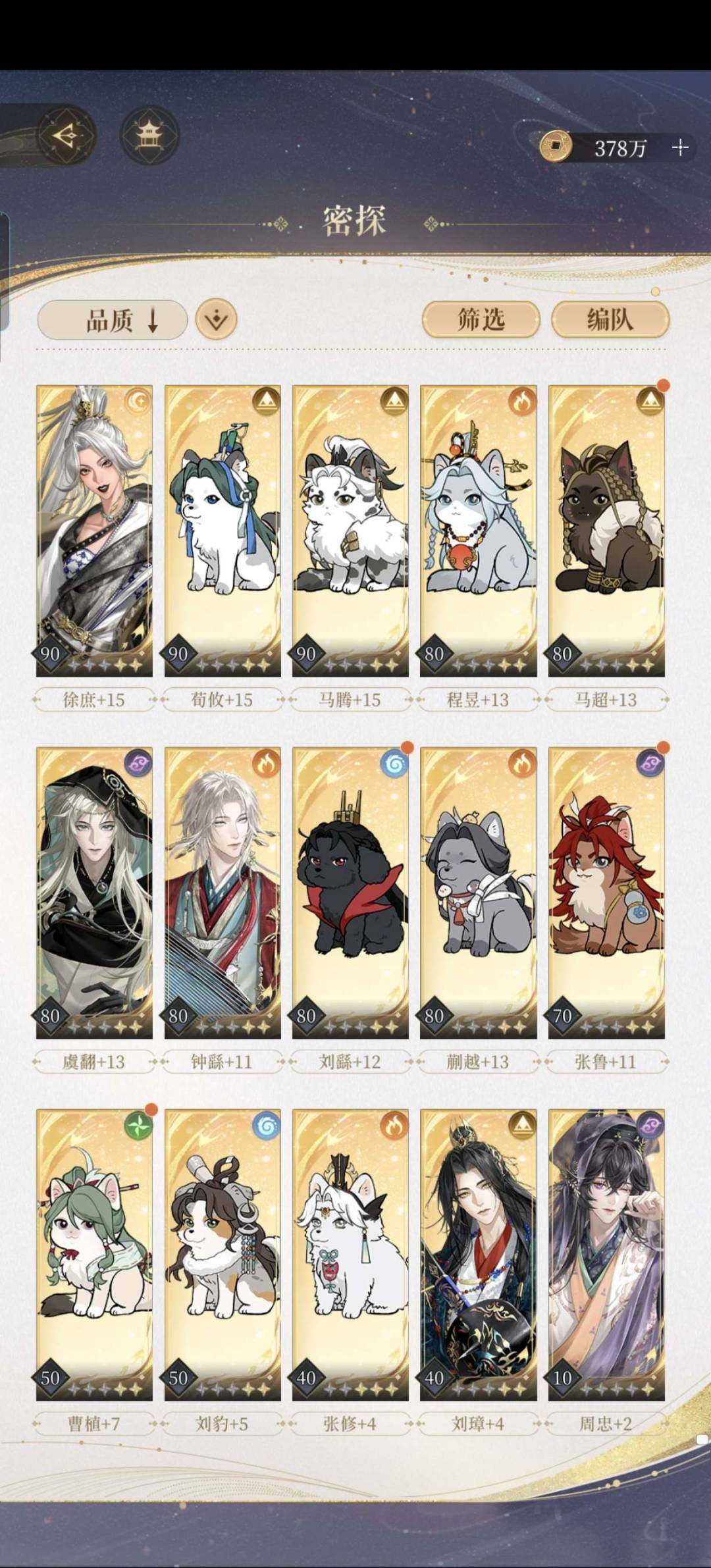Select the 周忠 character card
The image size is (711, 1568).
606,1255
